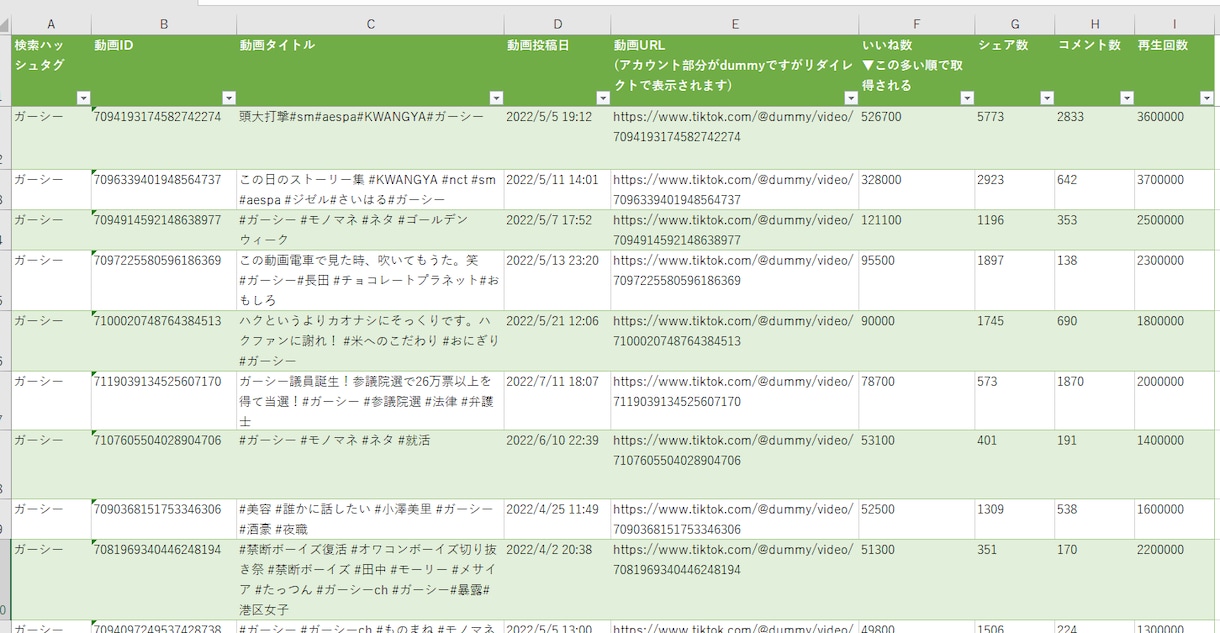Select column A header
This screenshot has height=633, width=1220.
(x=51, y=24)
